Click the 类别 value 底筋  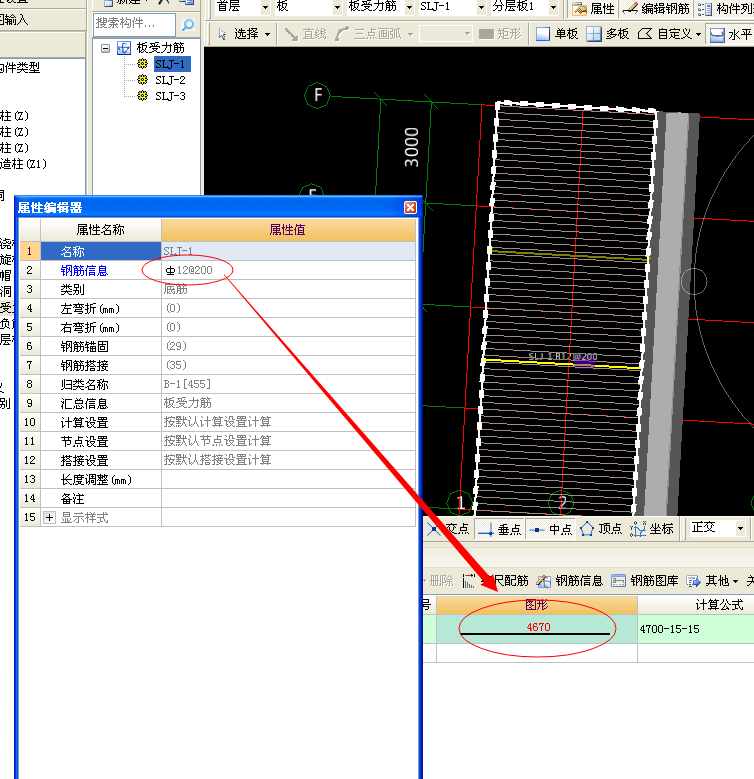288,289
